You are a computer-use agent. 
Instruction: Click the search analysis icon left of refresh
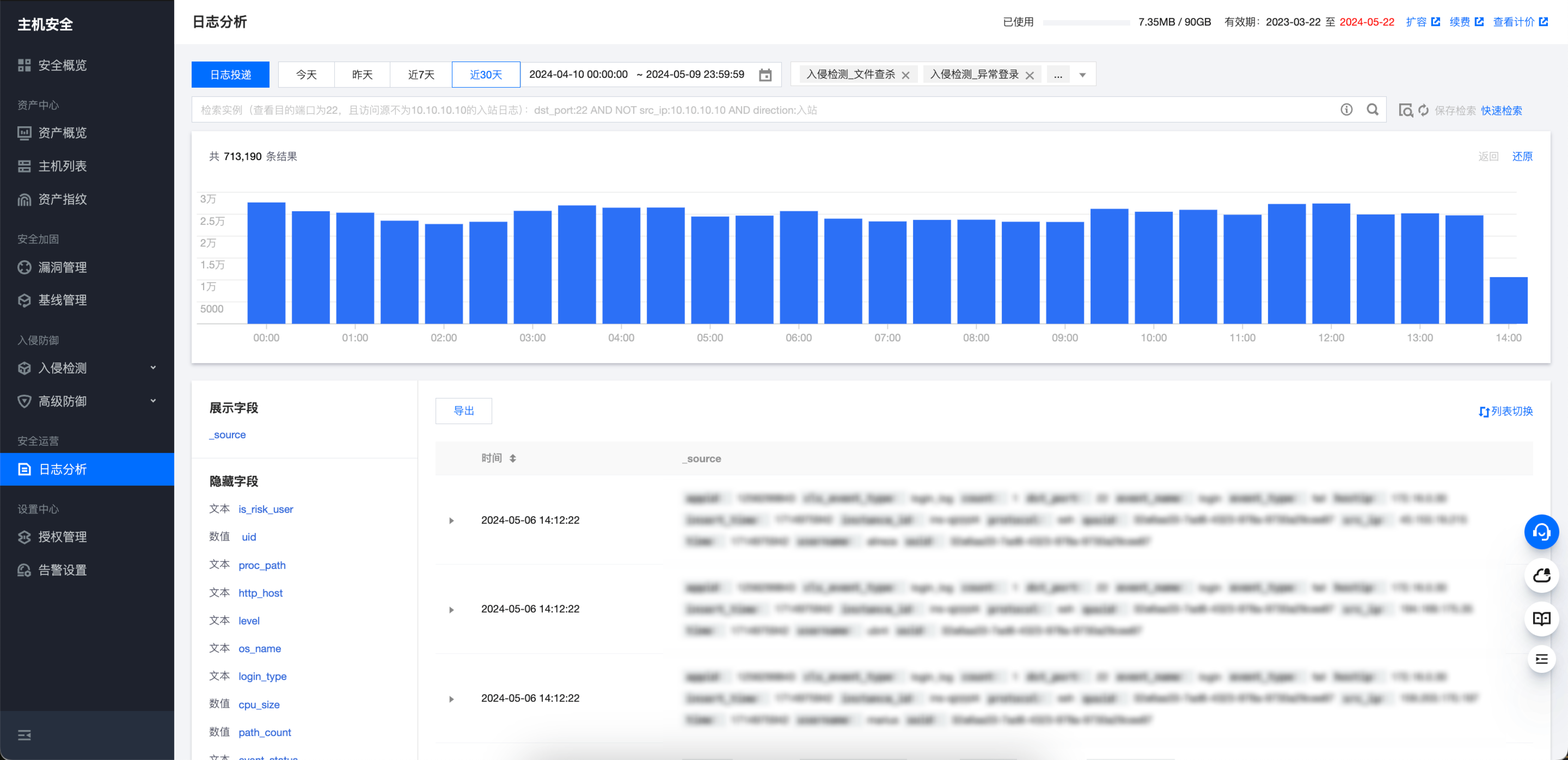click(1405, 110)
